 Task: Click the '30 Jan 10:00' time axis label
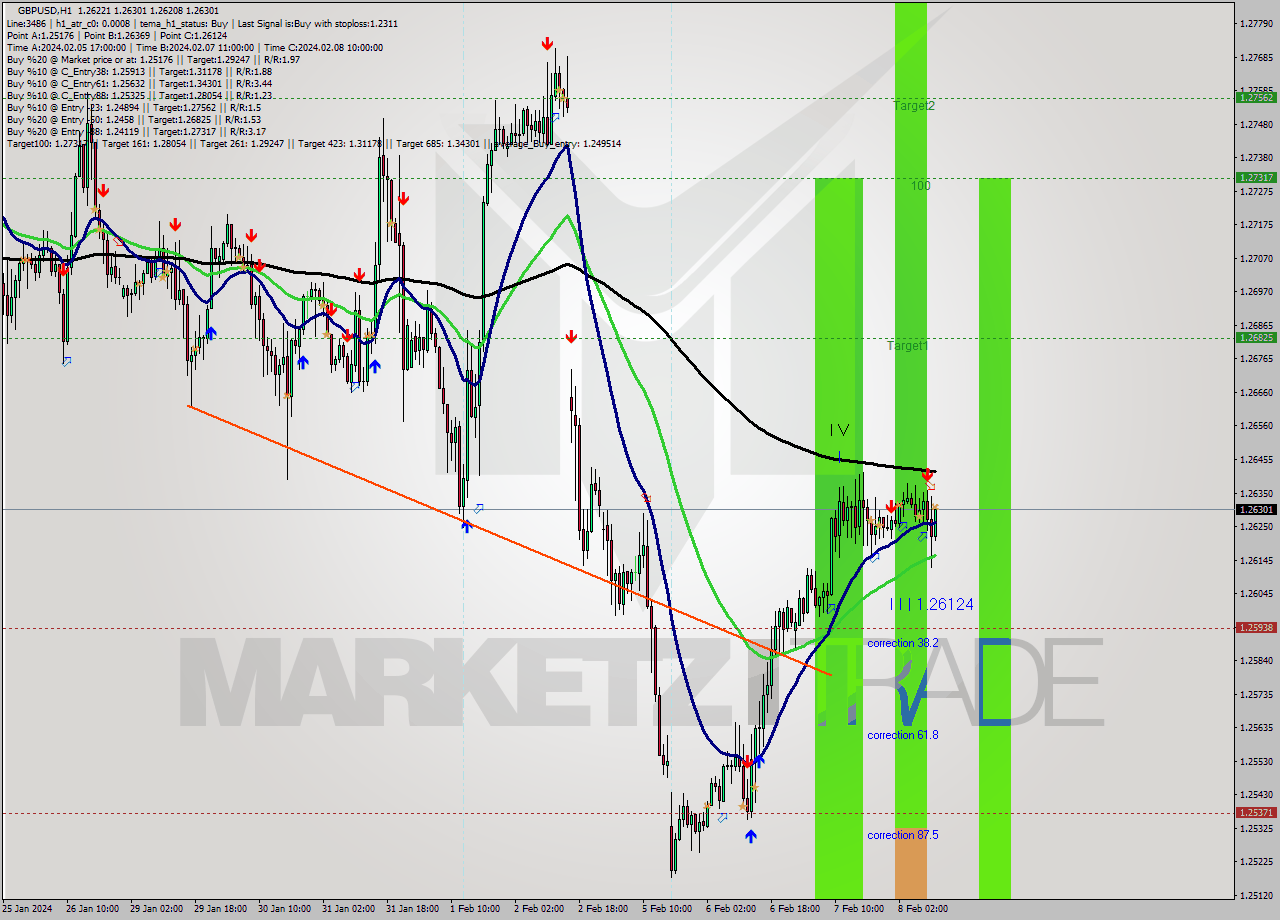(x=284, y=909)
